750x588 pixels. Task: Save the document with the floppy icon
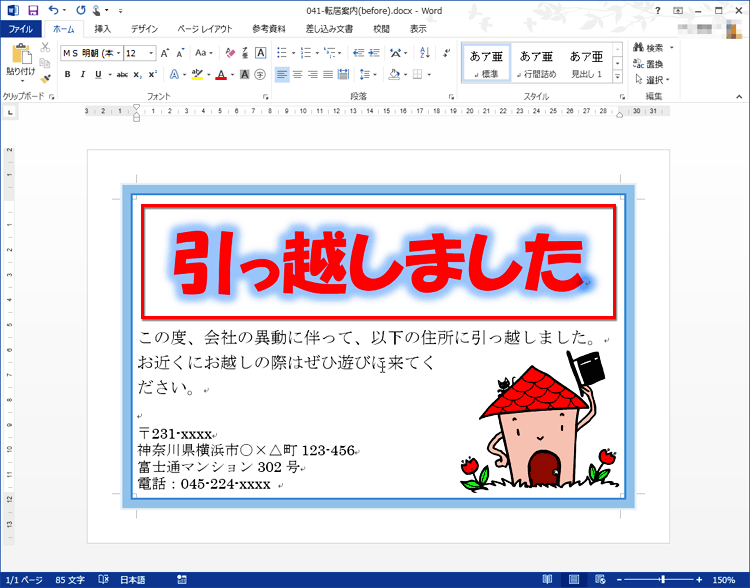coord(33,11)
